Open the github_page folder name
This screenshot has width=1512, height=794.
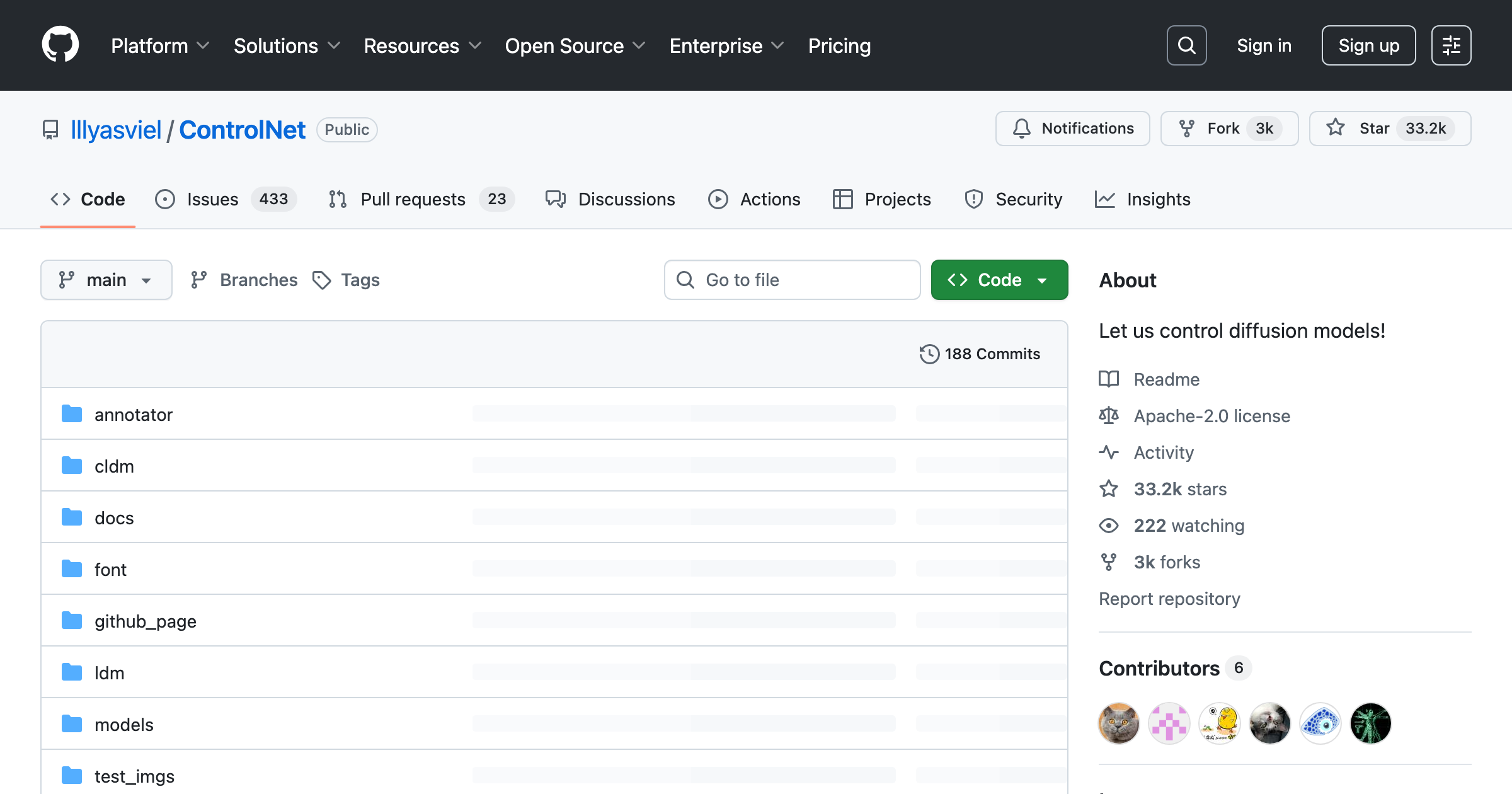pos(146,621)
